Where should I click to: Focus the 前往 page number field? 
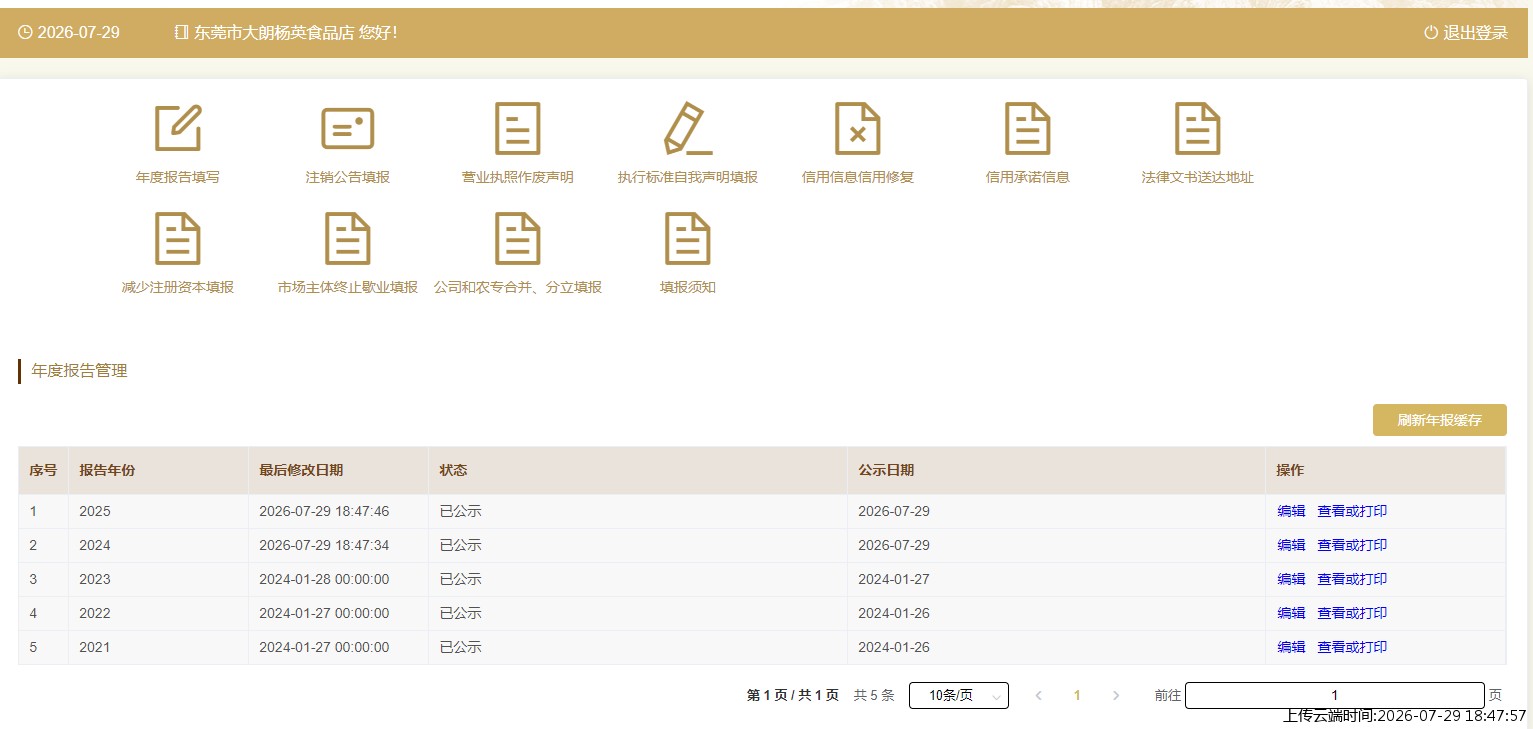pyautogui.click(x=1334, y=695)
